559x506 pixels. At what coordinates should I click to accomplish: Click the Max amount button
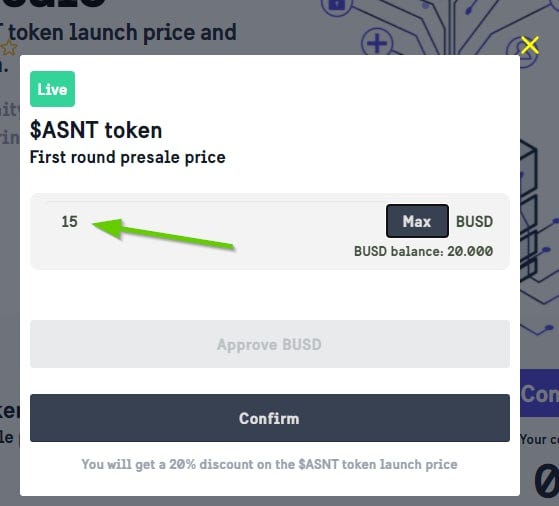[x=417, y=221]
